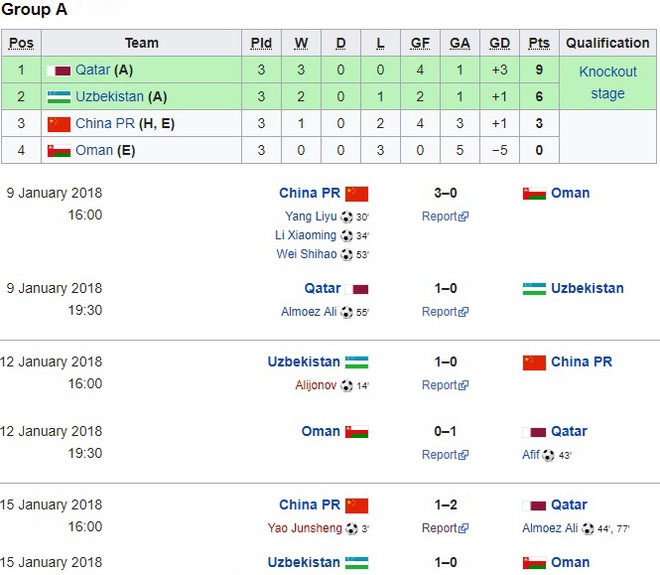Click the Pts column header abbreviation
The height and width of the screenshot is (575, 660).
point(539,43)
